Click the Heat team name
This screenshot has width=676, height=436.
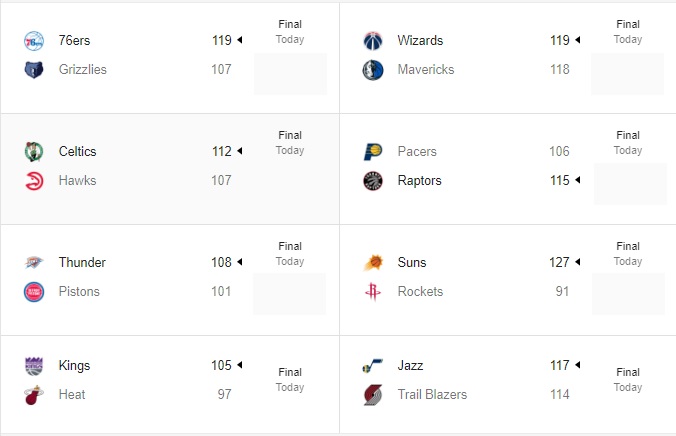pos(72,394)
